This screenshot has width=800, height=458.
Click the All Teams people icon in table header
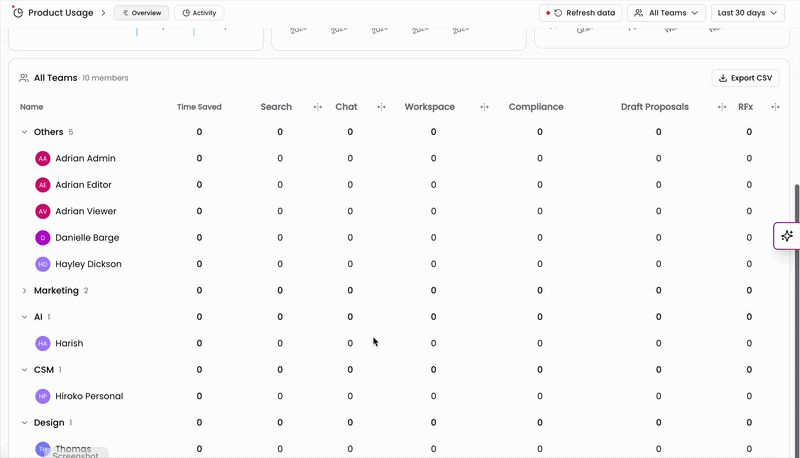[24, 78]
